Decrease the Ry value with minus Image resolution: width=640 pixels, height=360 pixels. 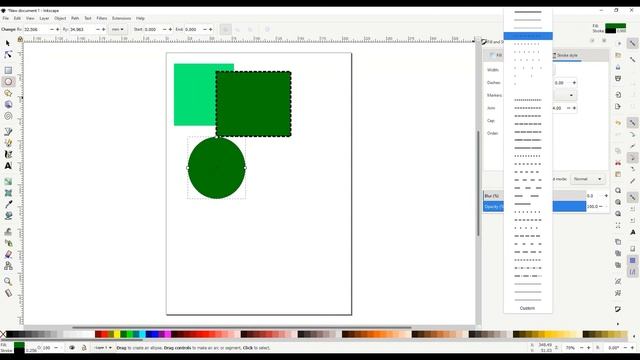click(98, 29)
